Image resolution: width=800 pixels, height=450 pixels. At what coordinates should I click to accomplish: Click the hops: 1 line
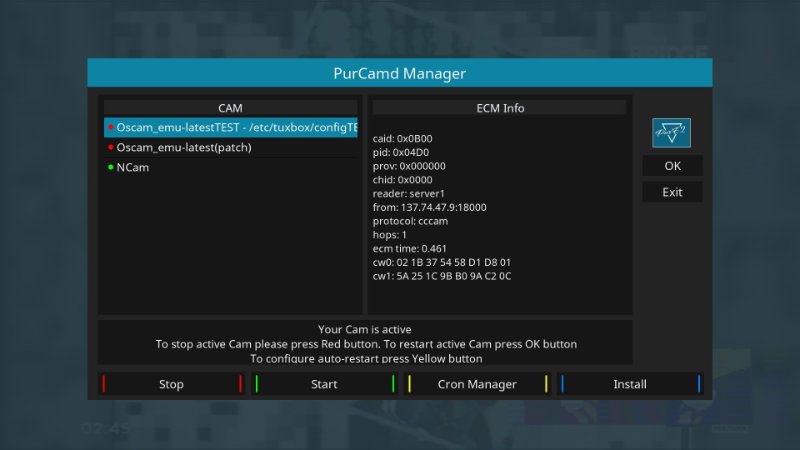390,235
